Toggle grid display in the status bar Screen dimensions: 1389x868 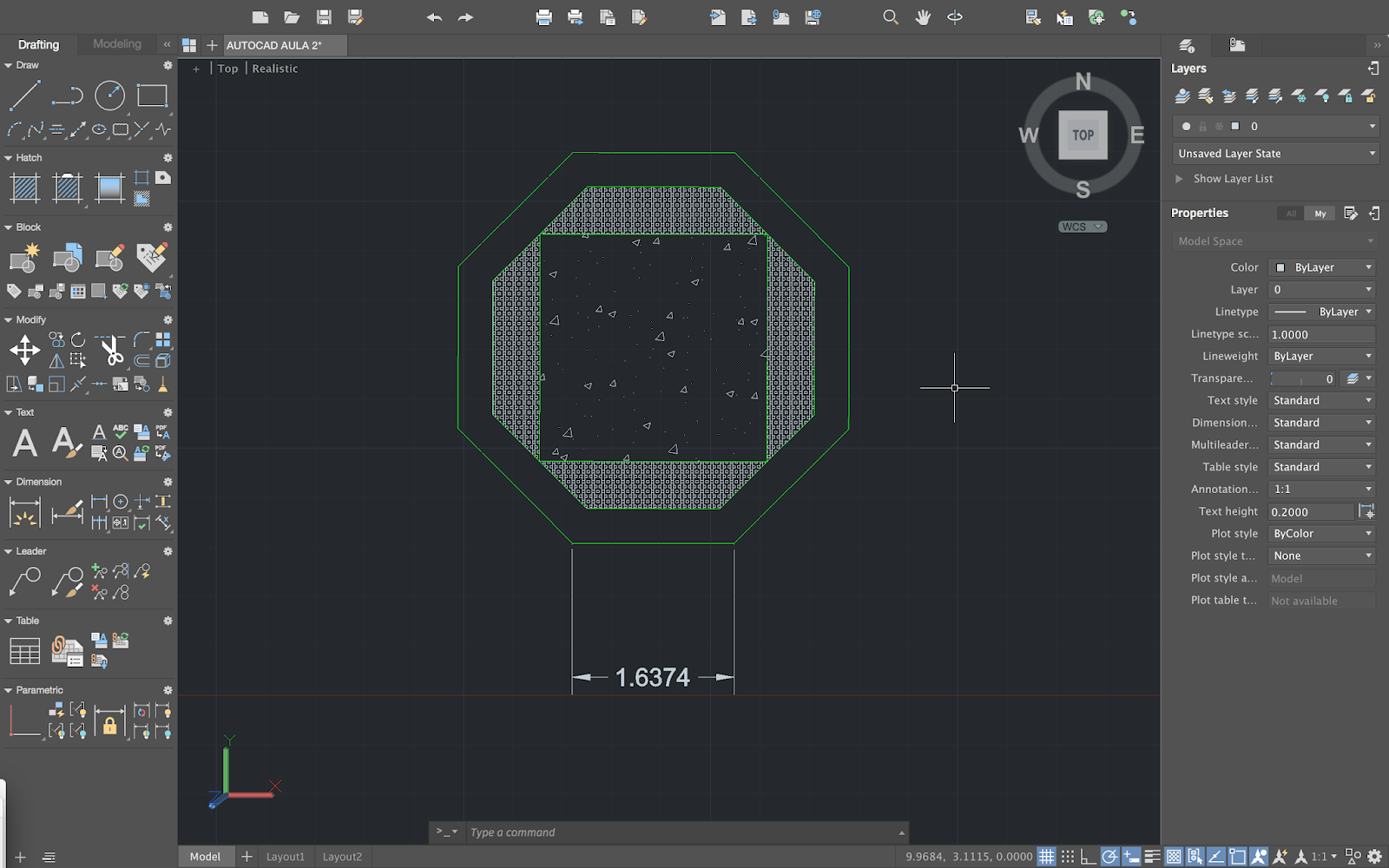tap(1048, 855)
